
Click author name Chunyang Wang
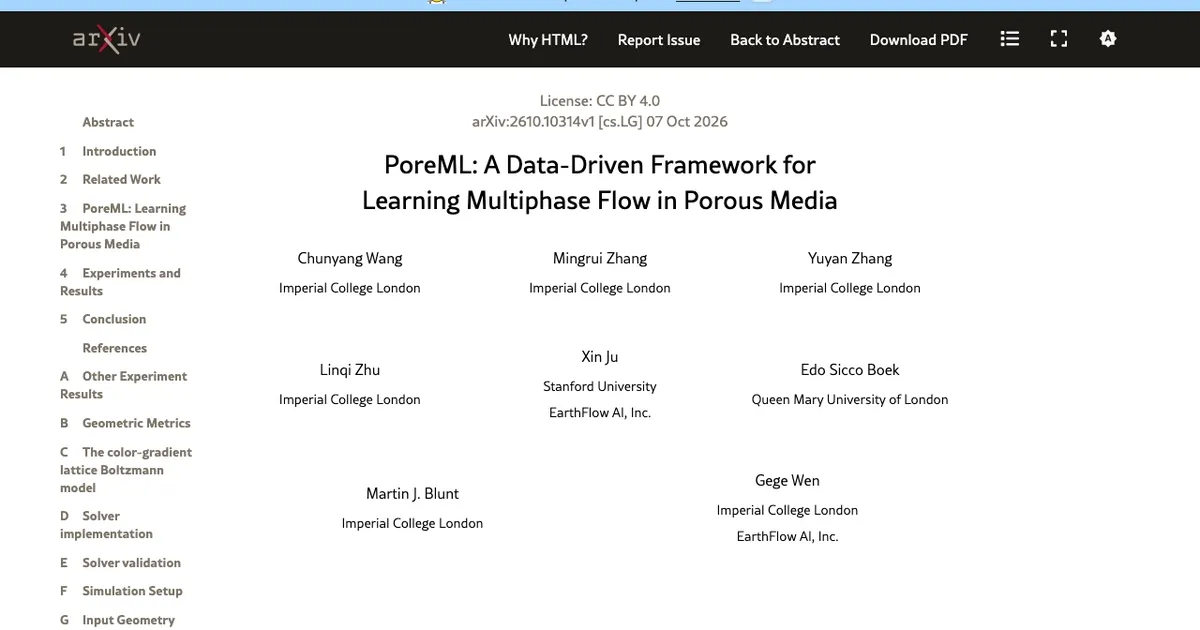[350, 258]
